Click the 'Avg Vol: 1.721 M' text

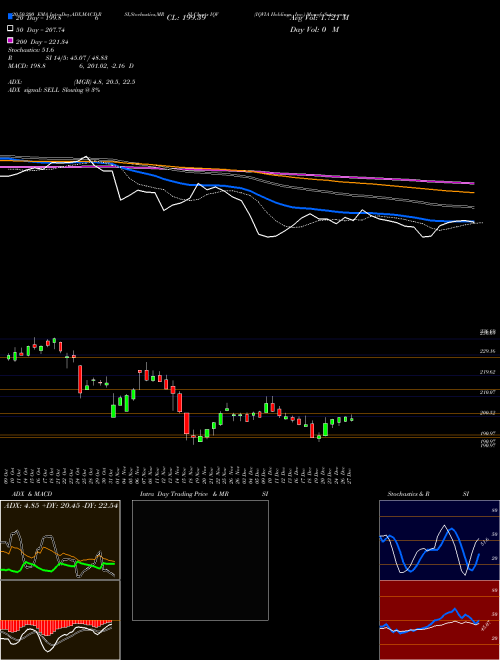319,18
